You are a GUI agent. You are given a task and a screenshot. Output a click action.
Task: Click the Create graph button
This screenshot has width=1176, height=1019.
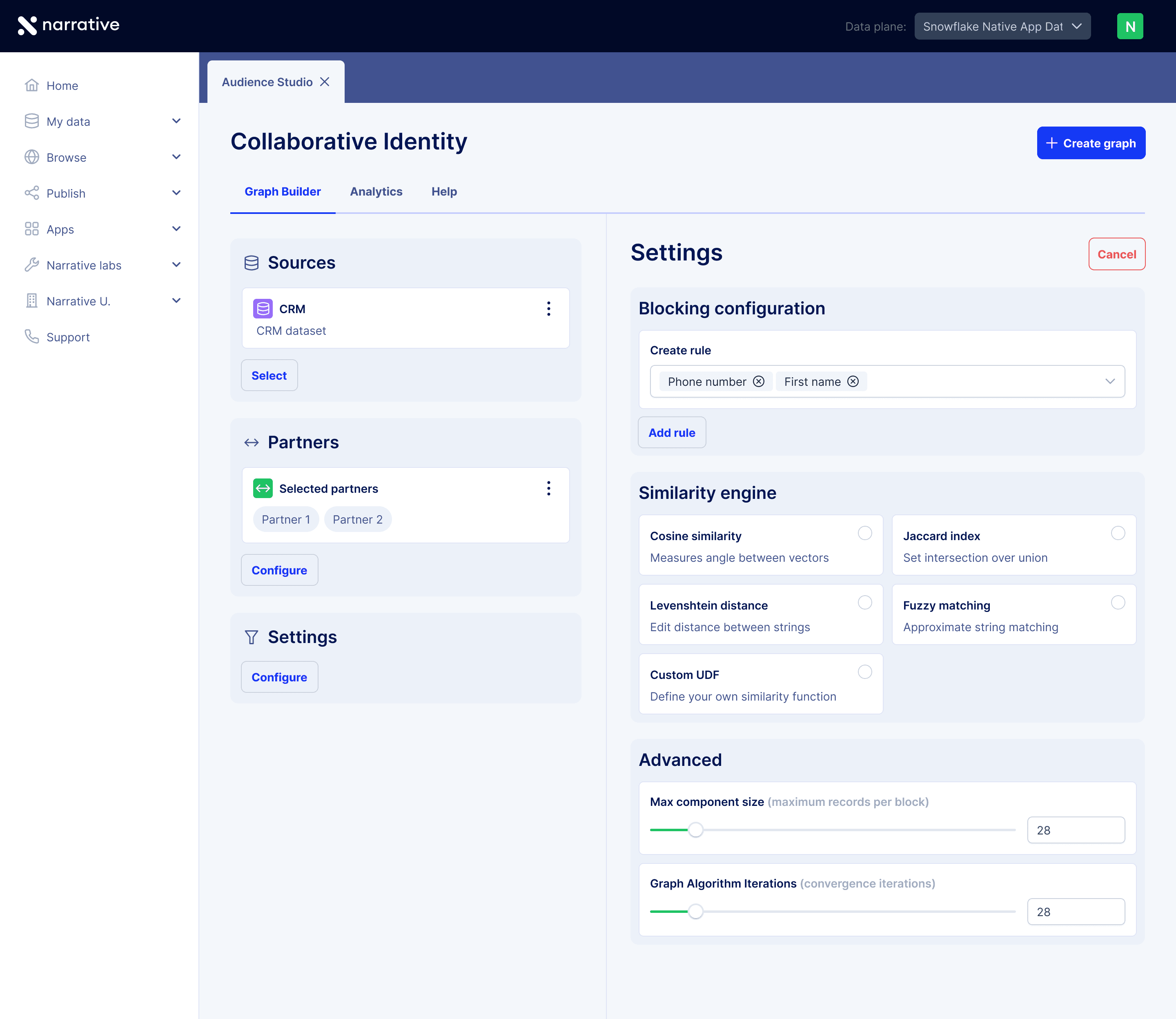click(x=1091, y=143)
